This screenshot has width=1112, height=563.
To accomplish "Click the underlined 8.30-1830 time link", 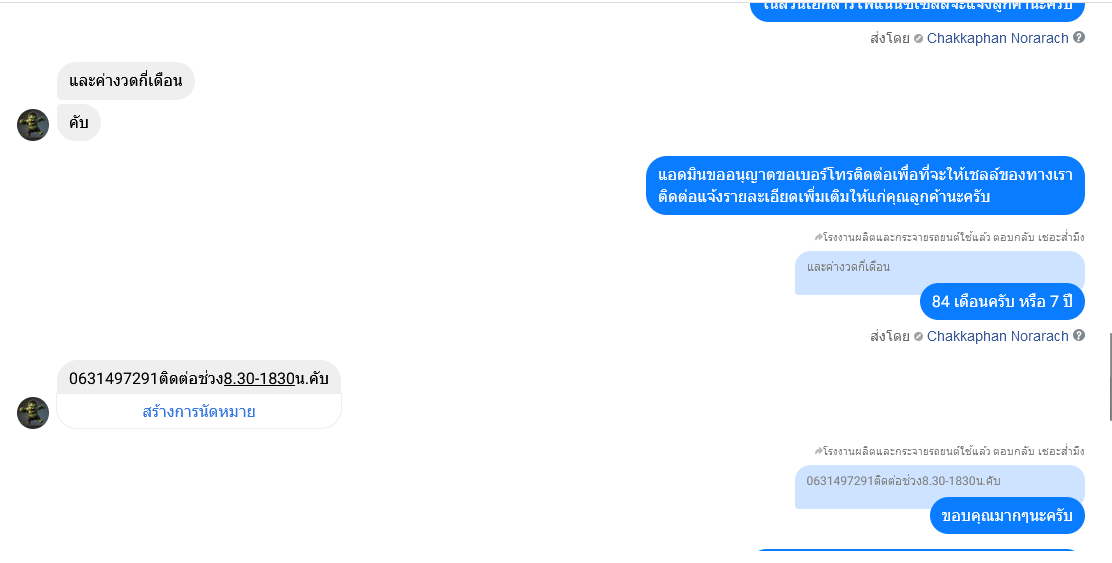I will tap(259, 379).
